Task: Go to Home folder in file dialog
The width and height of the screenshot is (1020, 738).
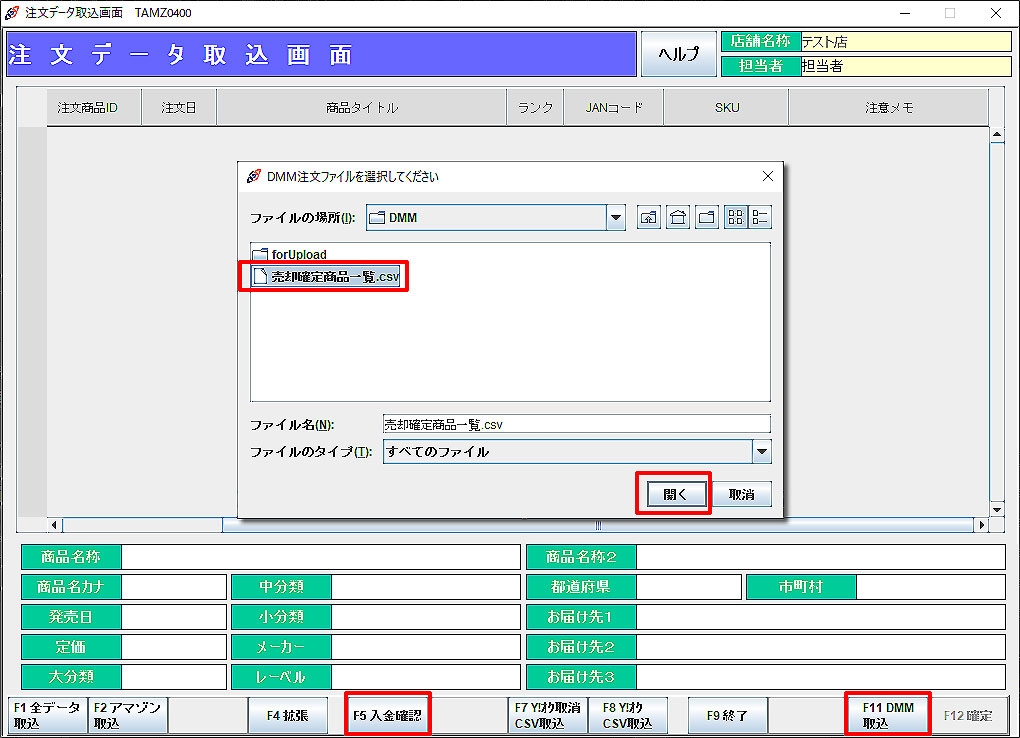Action: click(678, 217)
